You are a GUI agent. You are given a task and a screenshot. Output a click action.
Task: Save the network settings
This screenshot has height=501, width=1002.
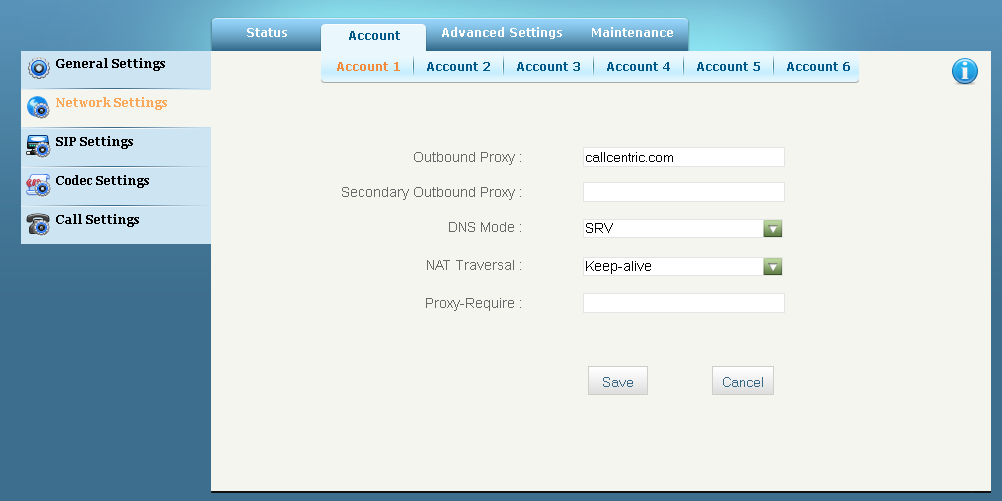pos(618,381)
